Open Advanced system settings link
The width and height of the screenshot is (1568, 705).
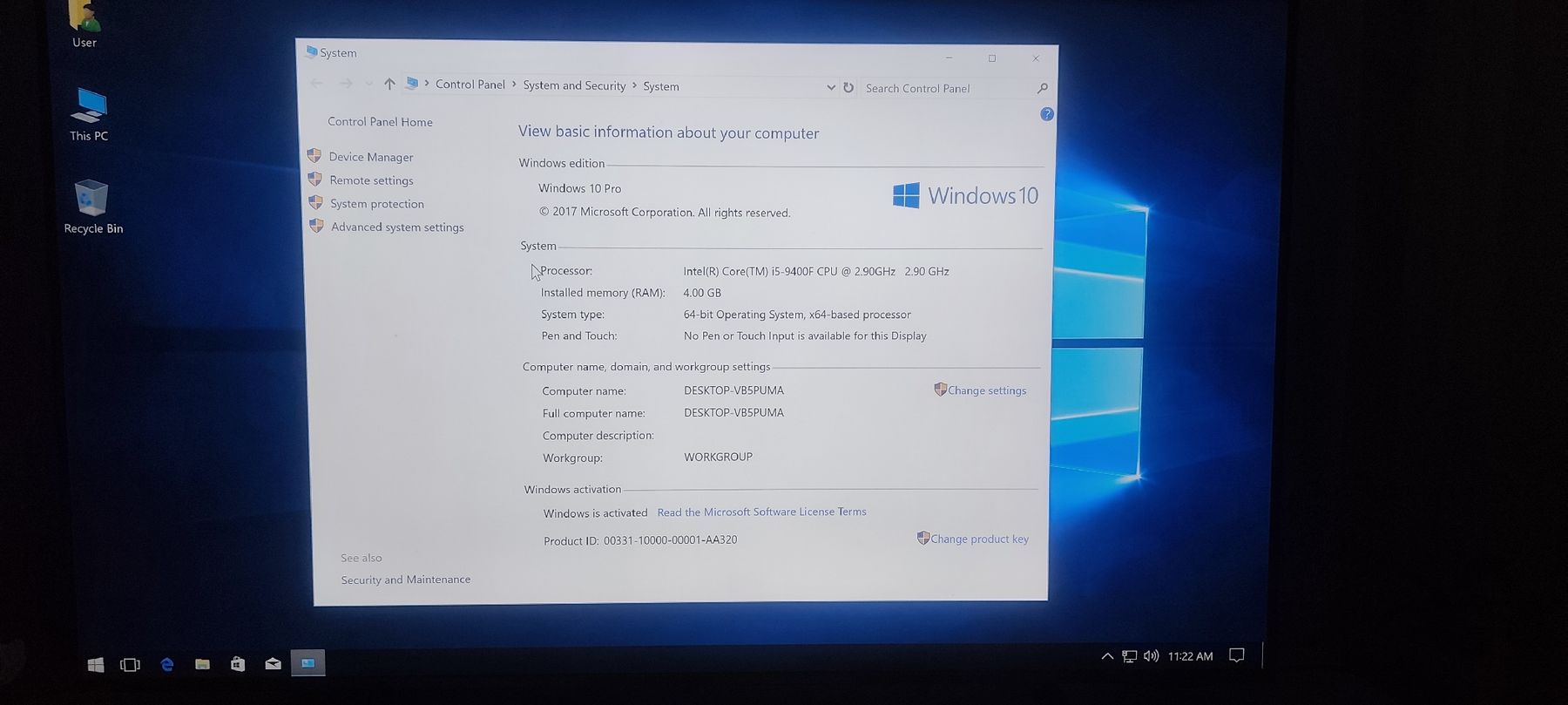click(x=397, y=227)
